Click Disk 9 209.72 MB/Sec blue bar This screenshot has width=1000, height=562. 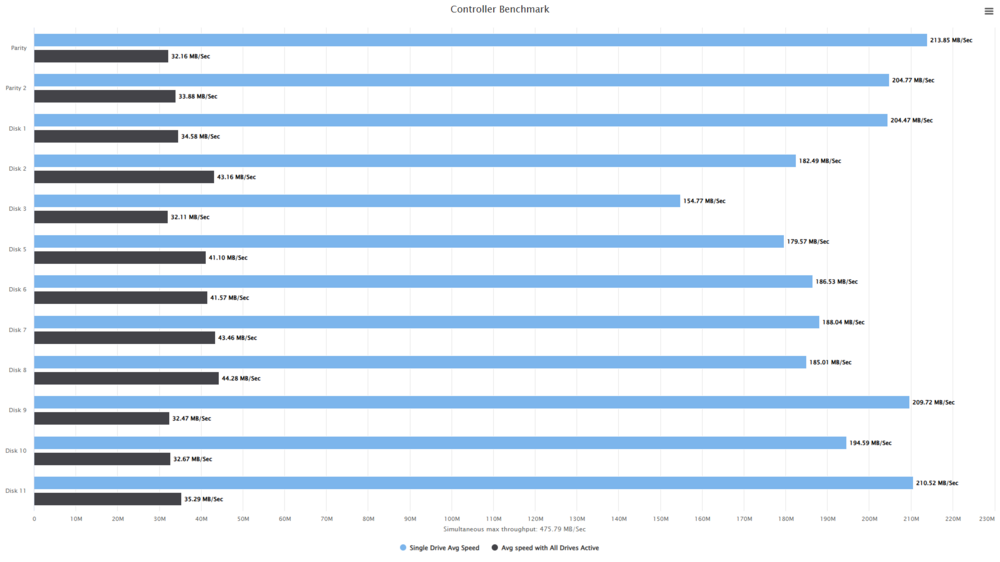(472, 403)
